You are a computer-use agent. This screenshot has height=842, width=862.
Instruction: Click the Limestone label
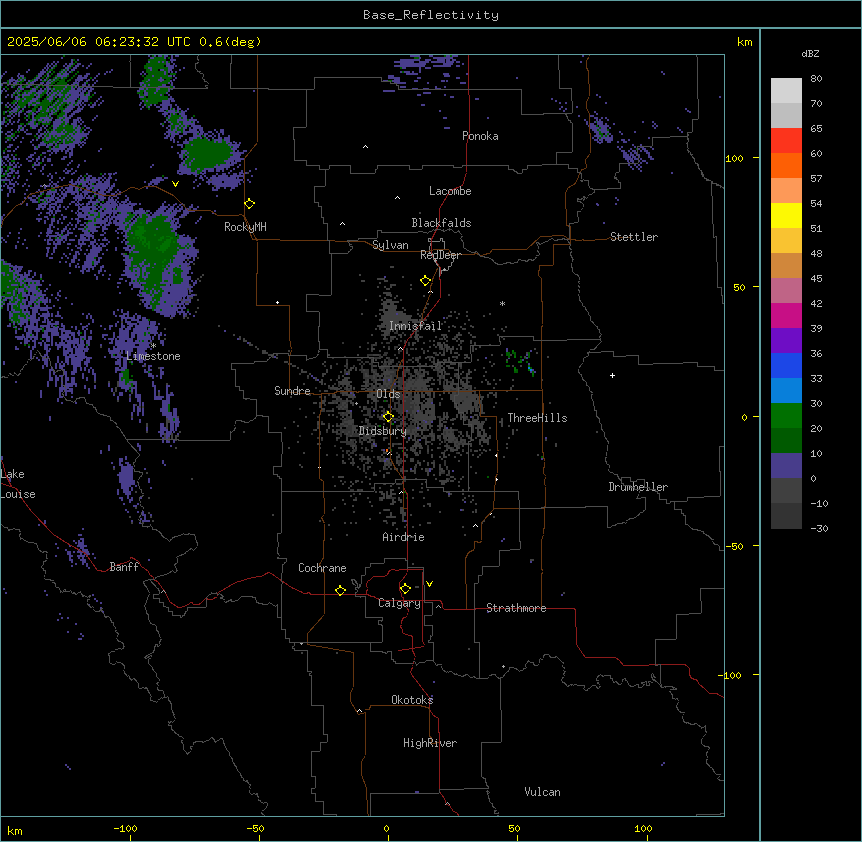pos(153,356)
